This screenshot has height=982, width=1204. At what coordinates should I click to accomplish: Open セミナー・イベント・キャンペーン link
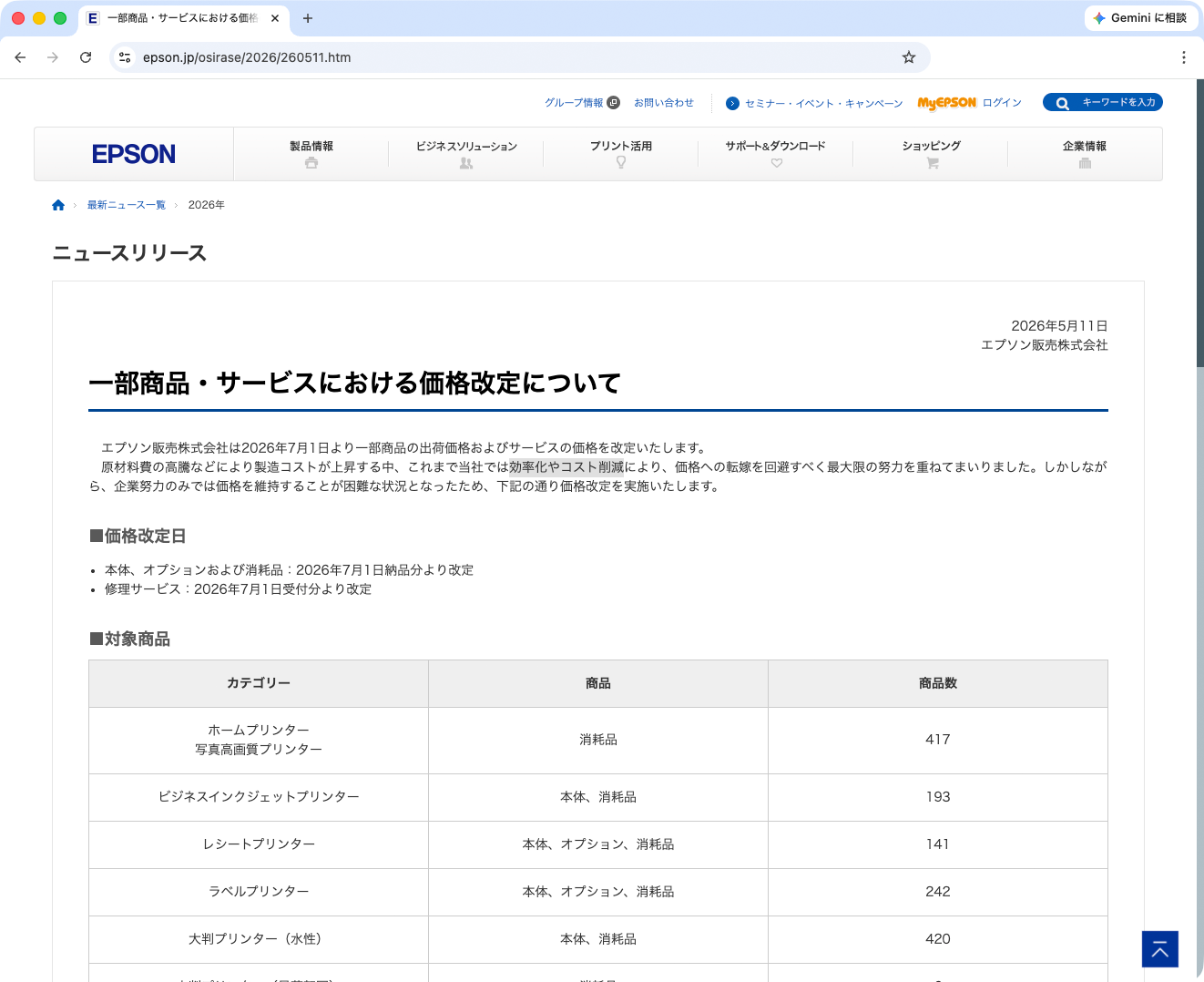(814, 103)
